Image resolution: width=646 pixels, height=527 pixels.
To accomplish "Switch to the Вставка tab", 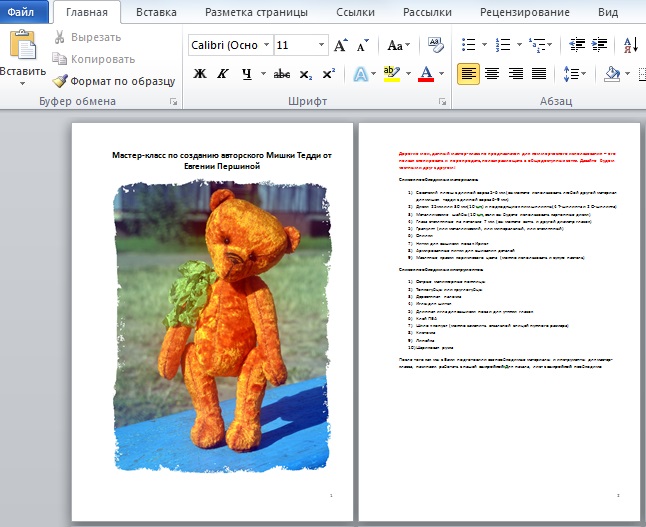I will (156, 12).
